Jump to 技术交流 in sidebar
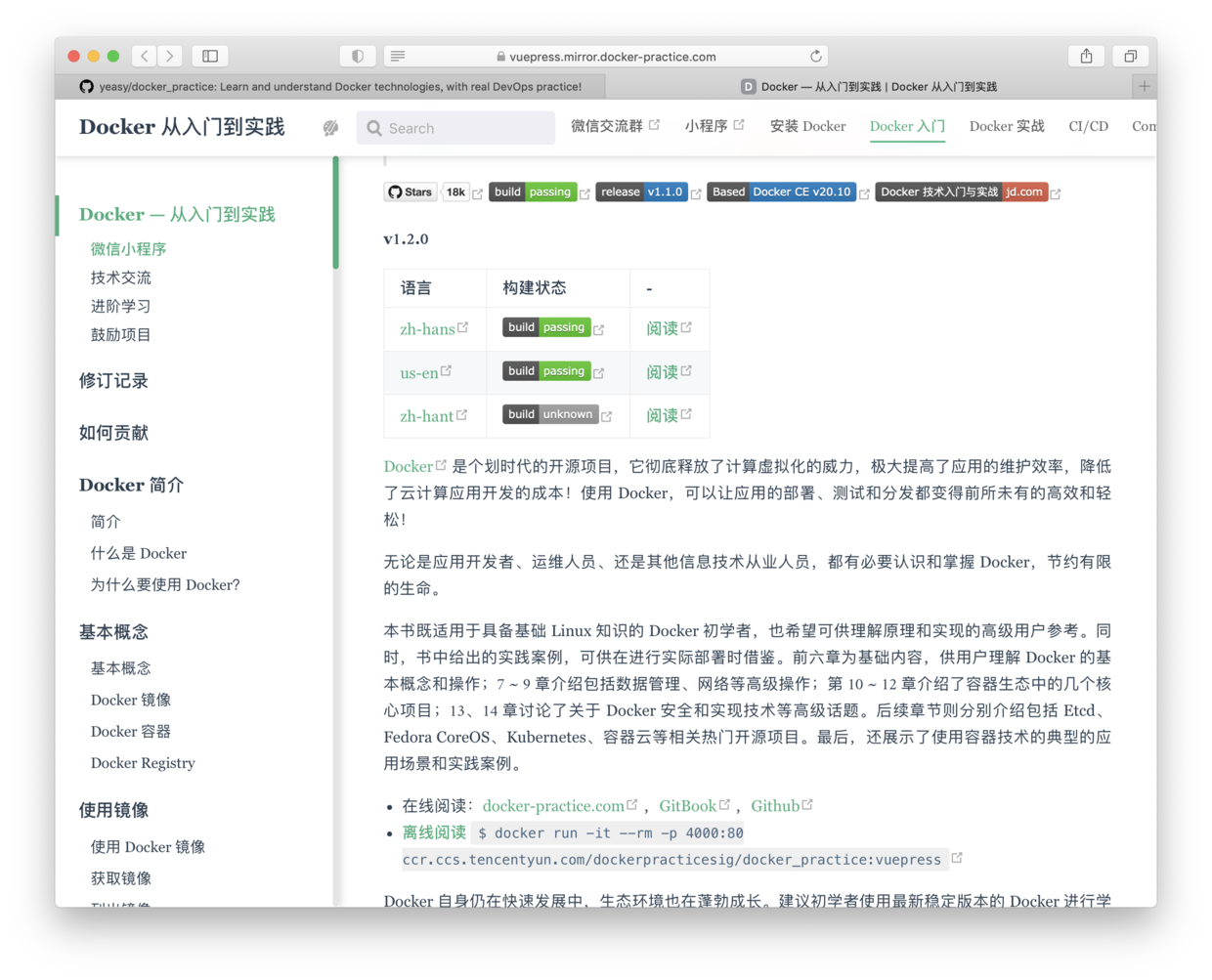1212x980 pixels. [x=120, y=277]
